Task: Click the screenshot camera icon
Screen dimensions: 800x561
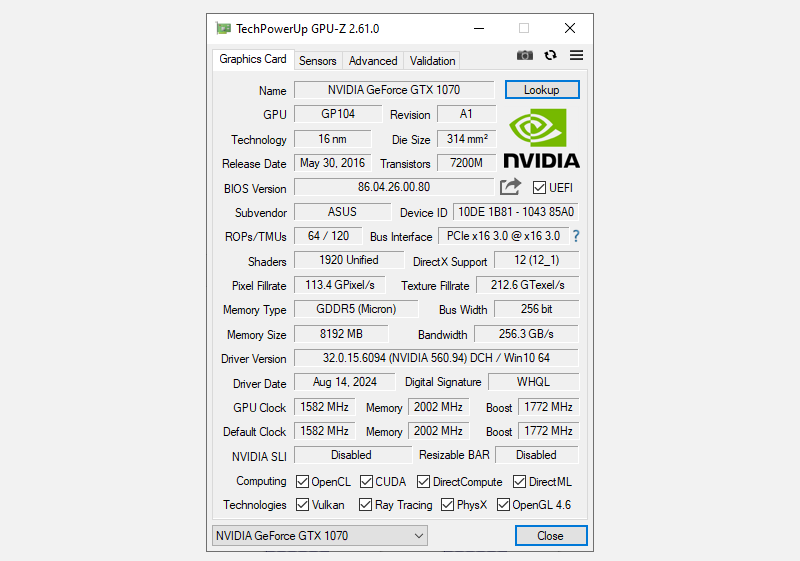Action: pos(525,56)
